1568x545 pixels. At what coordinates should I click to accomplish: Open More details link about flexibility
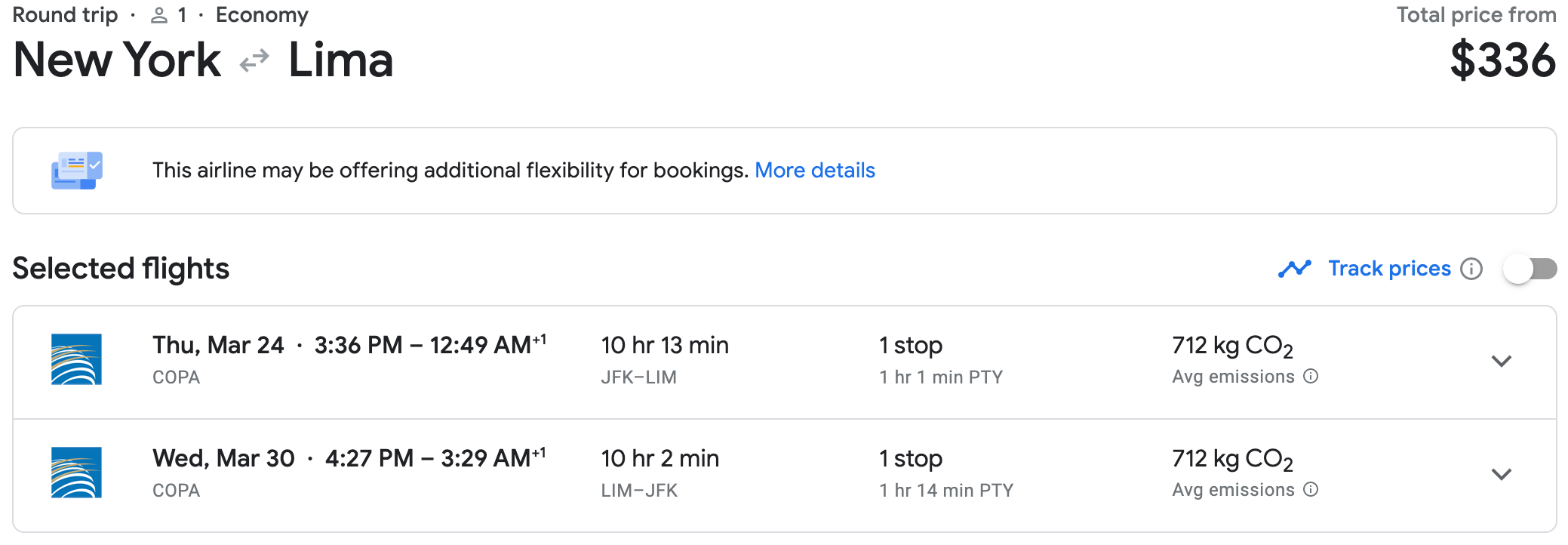pos(815,171)
